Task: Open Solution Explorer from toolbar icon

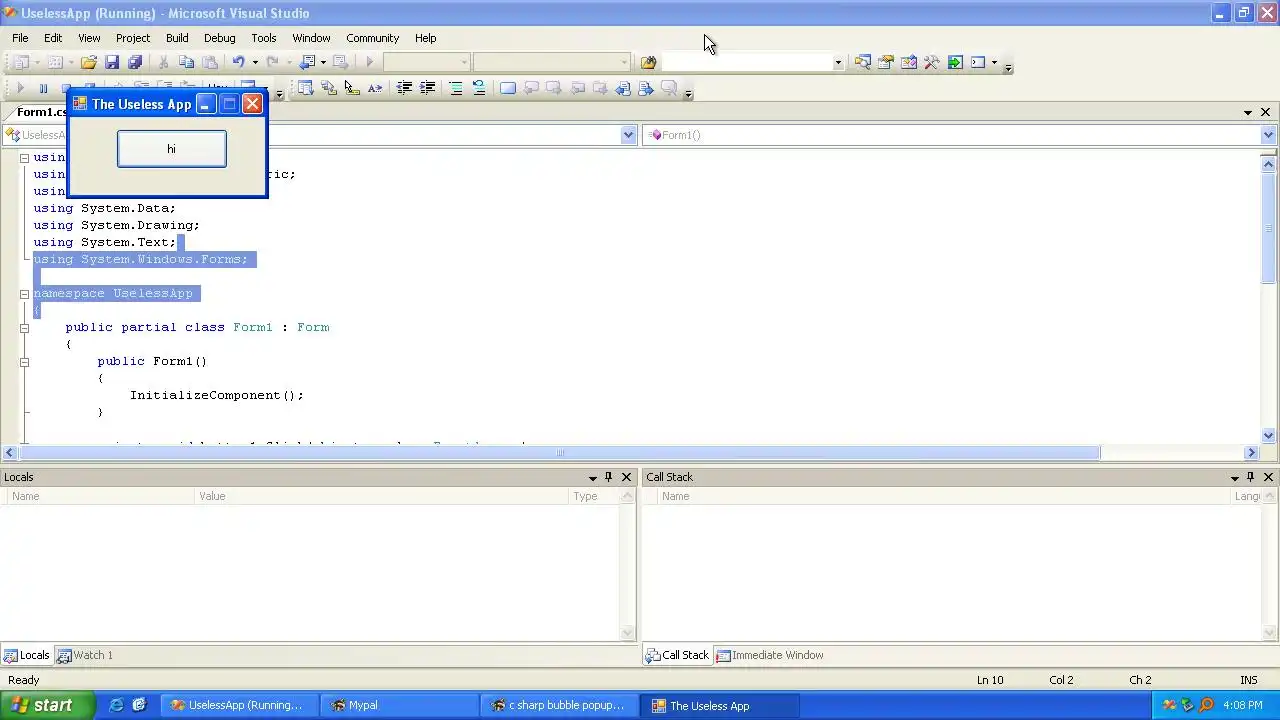Action: [862, 62]
